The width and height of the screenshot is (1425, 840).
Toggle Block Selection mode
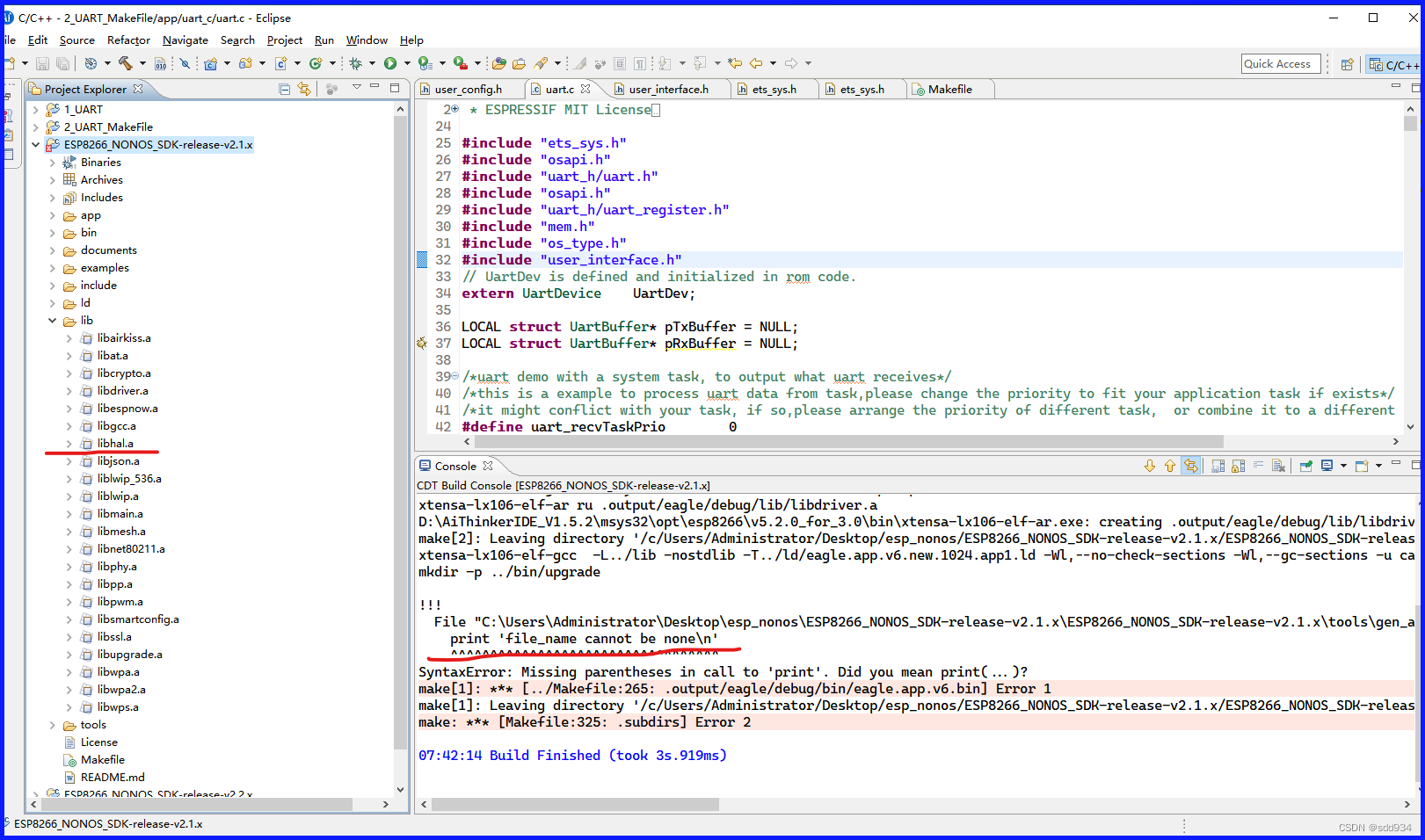pos(620,63)
